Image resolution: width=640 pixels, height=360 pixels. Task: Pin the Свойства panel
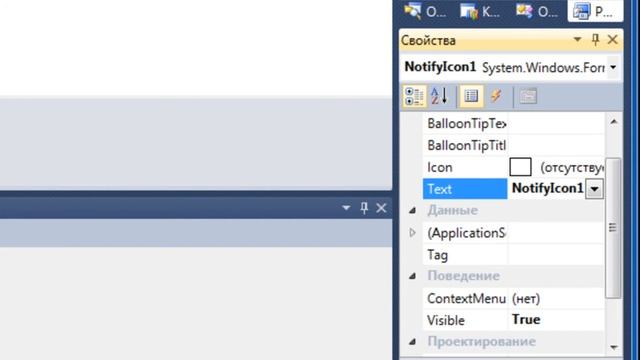tap(596, 40)
